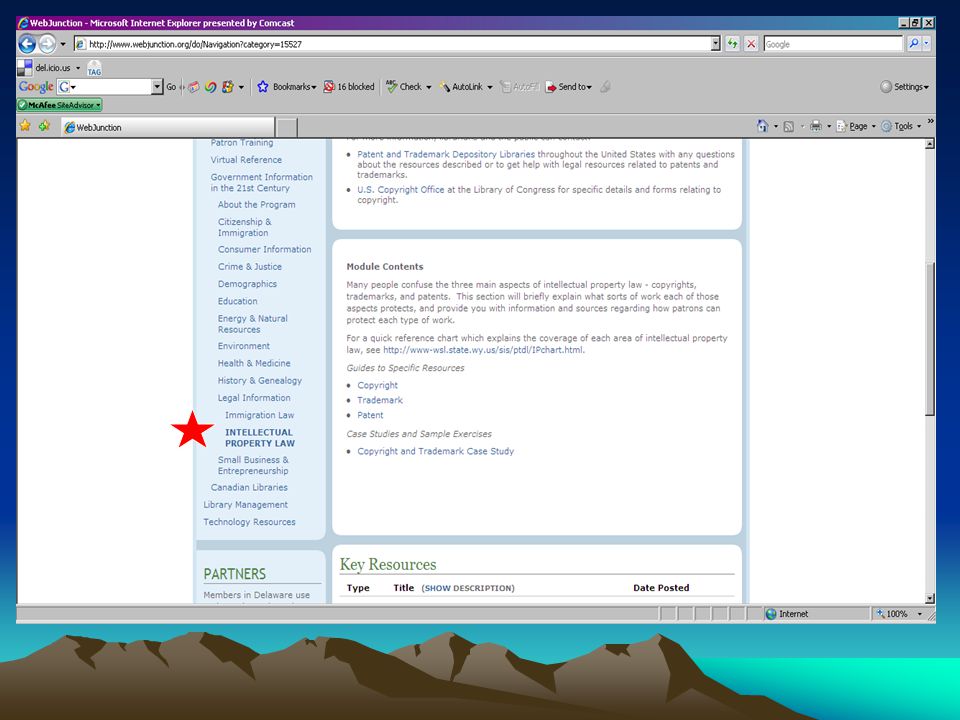Screen dimensions: 960x720
Task: Click the 16 blocked popup blocker icon
Action: [348, 87]
